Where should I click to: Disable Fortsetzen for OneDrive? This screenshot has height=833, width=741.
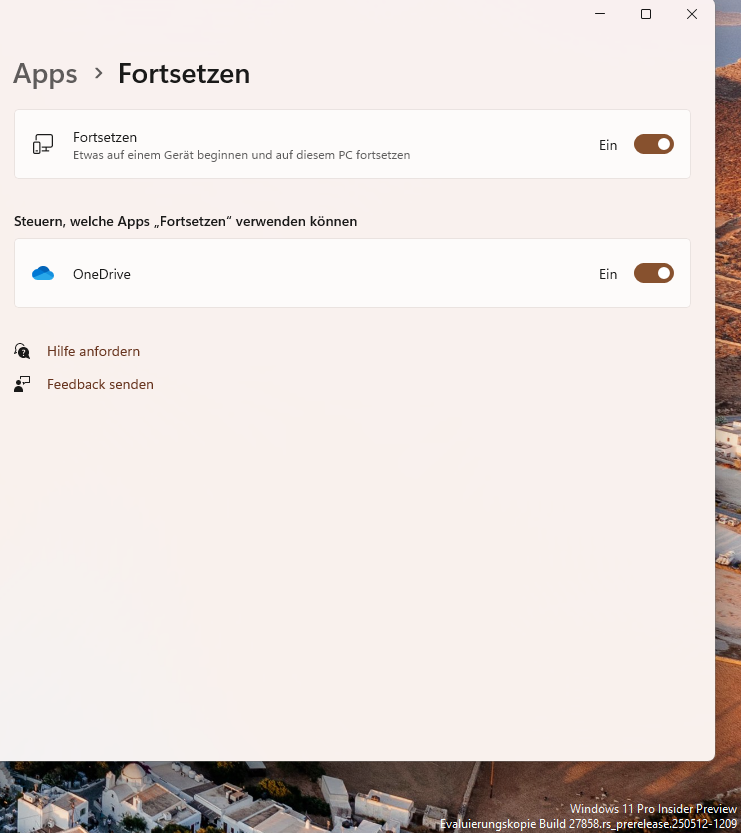coord(653,274)
